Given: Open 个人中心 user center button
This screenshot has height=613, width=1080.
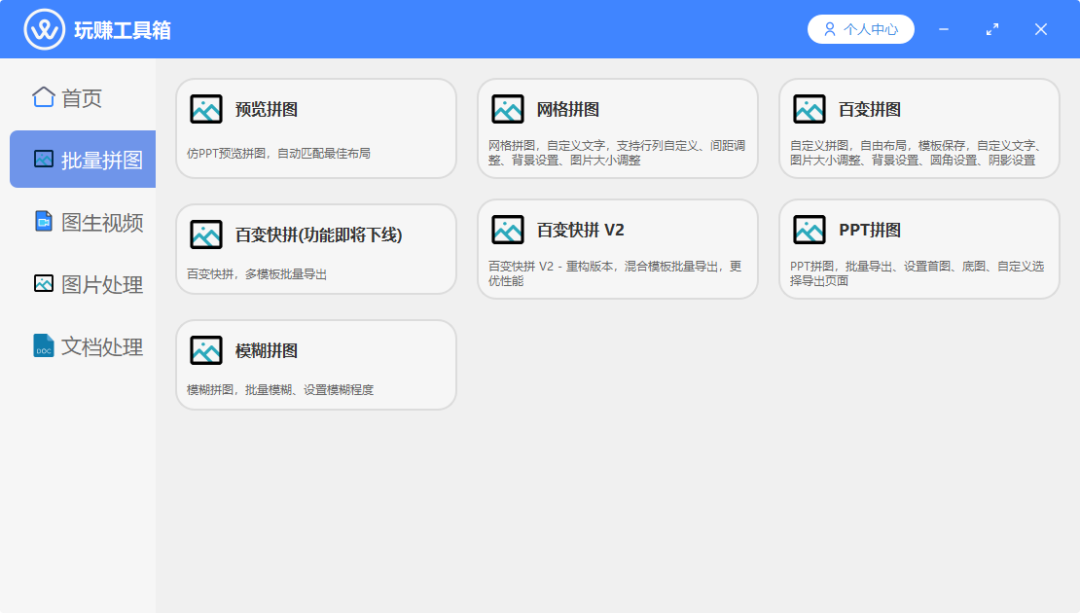Looking at the screenshot, I should (860, 29).
